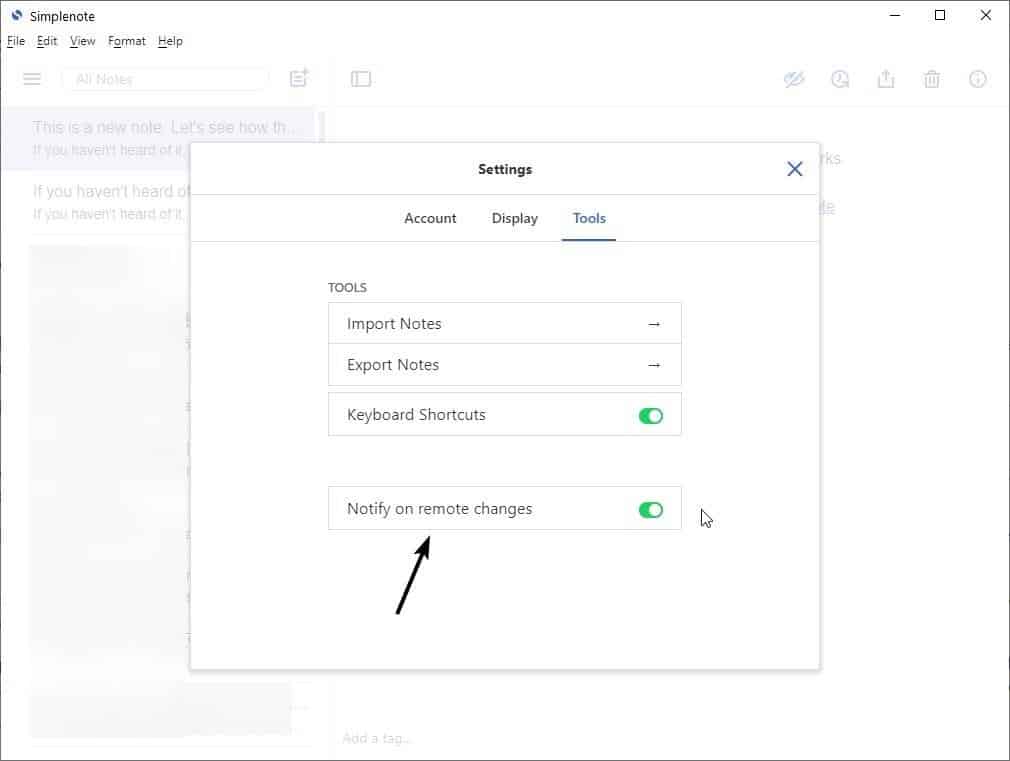Turn off Notify on remote changes

[x=651, y=509]
